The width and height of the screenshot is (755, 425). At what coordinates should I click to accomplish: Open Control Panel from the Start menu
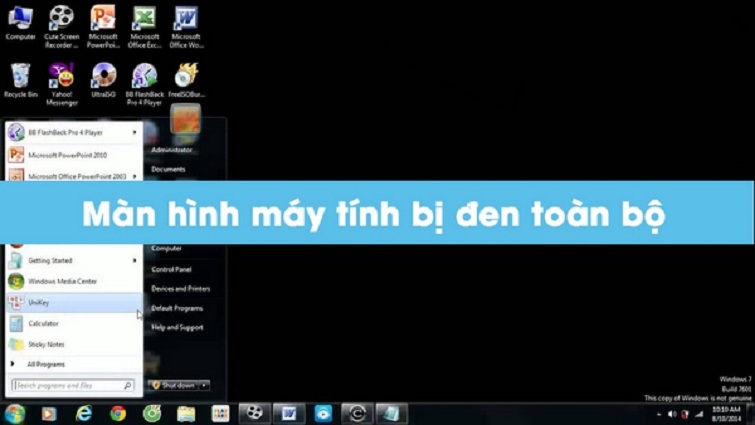pyautogui.click(x=171, y=270)
